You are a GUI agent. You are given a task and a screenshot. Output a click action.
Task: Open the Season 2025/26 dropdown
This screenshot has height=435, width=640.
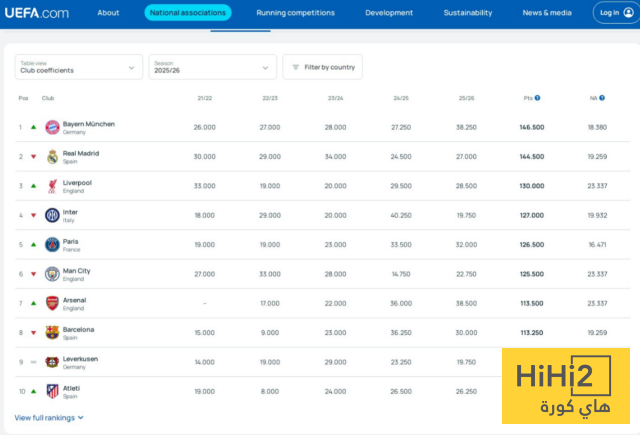pyautogui.click(x=212, y=67)
